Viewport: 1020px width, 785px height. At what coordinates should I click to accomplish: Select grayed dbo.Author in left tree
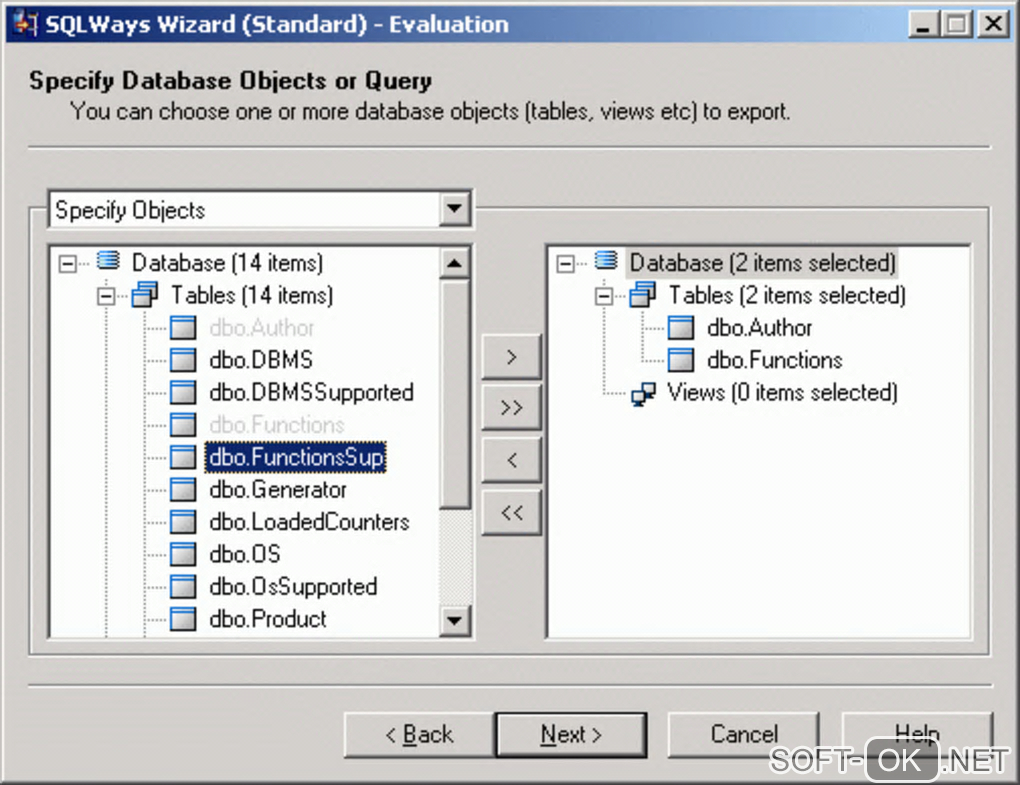[262, 328]
